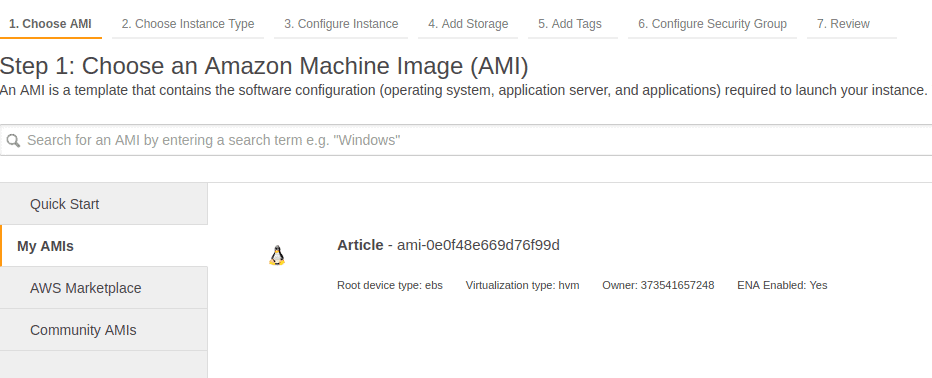Image resolution: width=932 pixels, height=378 pixels.
Task: Click the AMI template description sentence
Action: (464, 91)
